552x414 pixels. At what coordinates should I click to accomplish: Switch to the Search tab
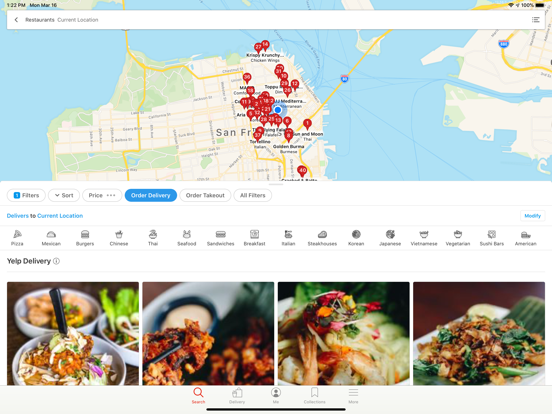pos(198,395)
